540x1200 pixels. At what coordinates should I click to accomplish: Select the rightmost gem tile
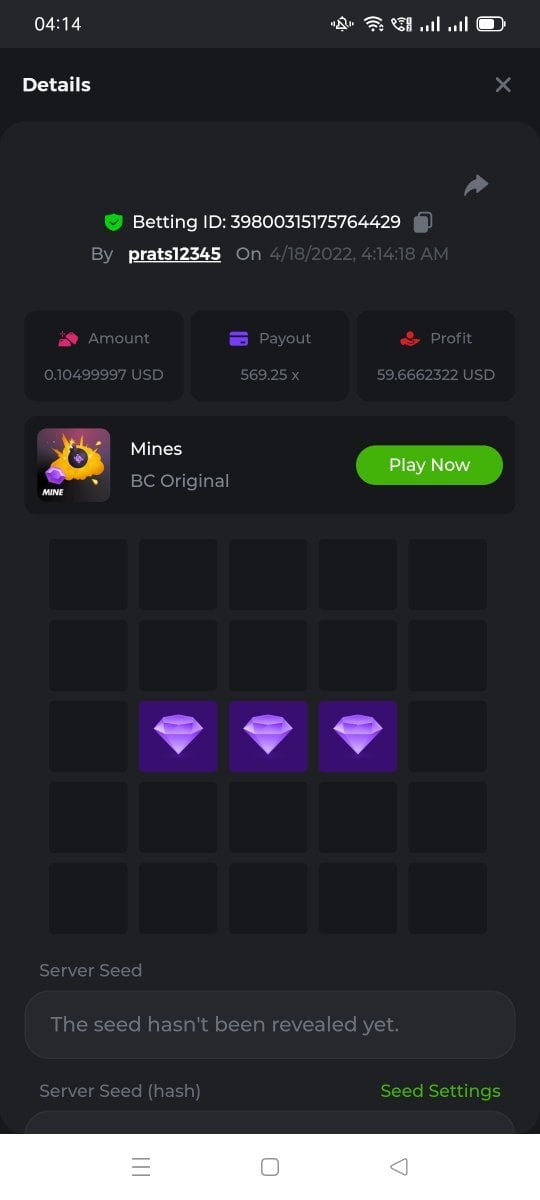coord(358,736)
